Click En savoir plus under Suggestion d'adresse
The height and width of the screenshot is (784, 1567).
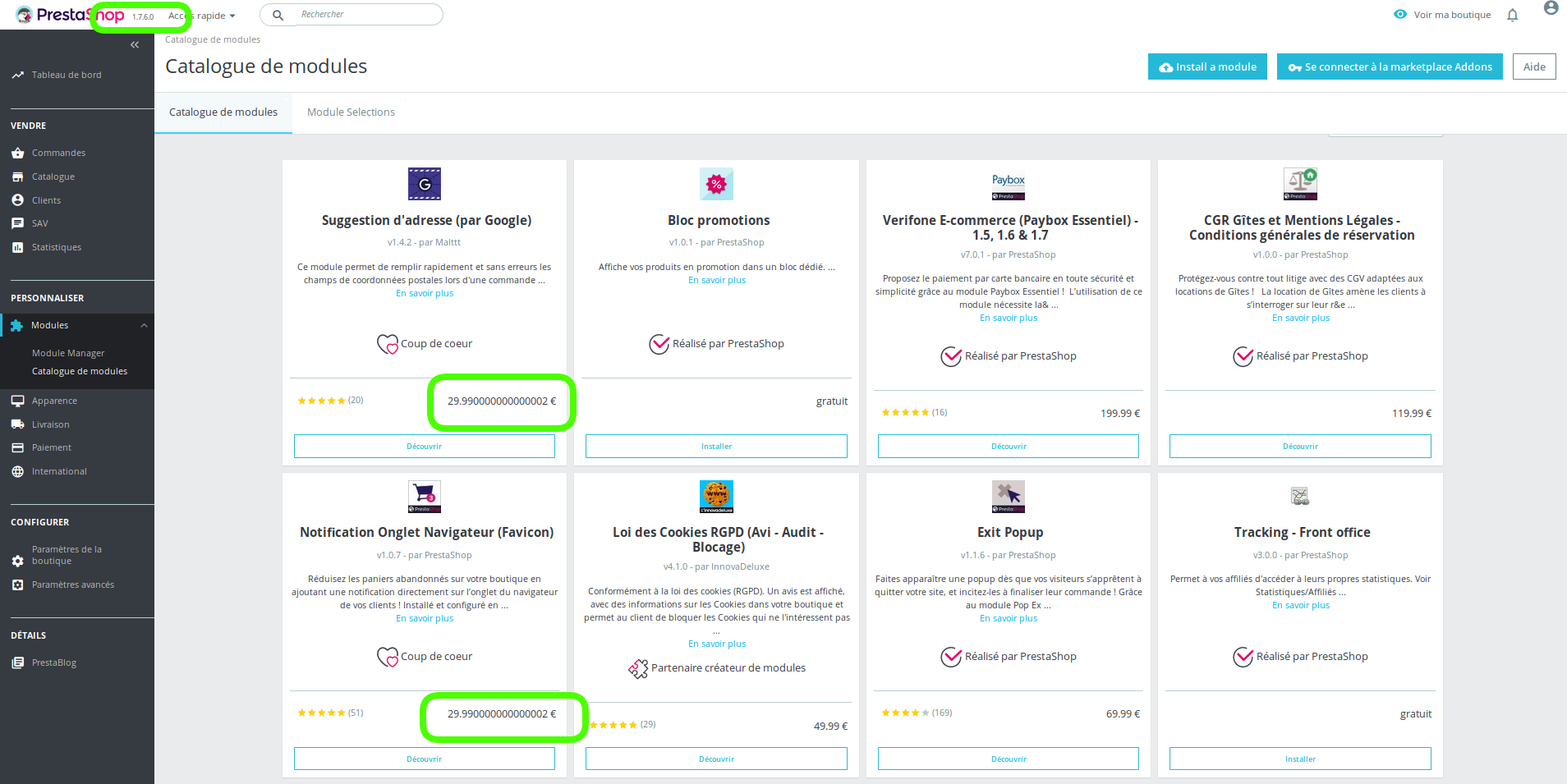pos(425,293)
